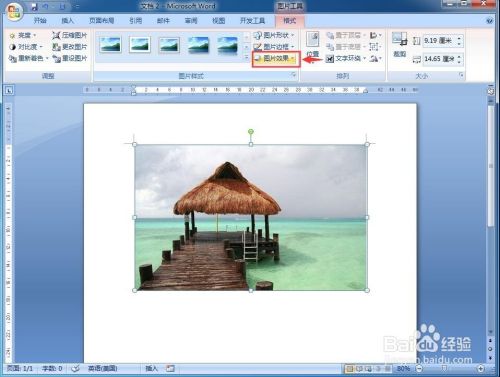This screenshot has width=500, height=377.
Task: Open the align objects icon dropdown
Action: point(375,35)
